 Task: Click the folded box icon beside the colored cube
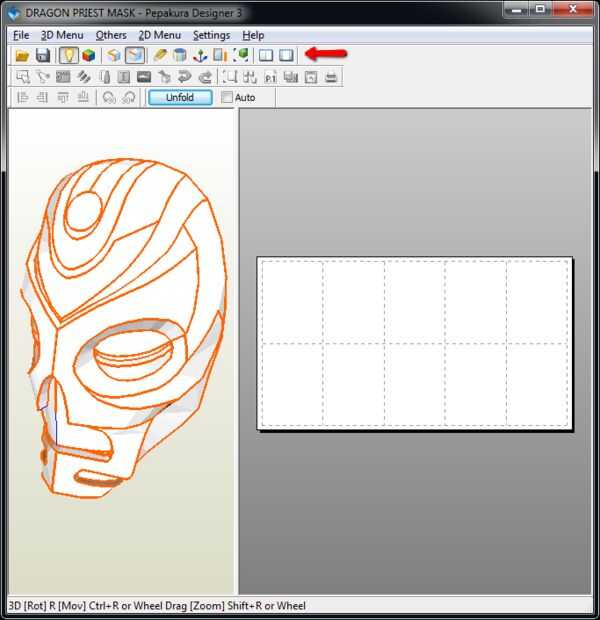click(114, 55)
